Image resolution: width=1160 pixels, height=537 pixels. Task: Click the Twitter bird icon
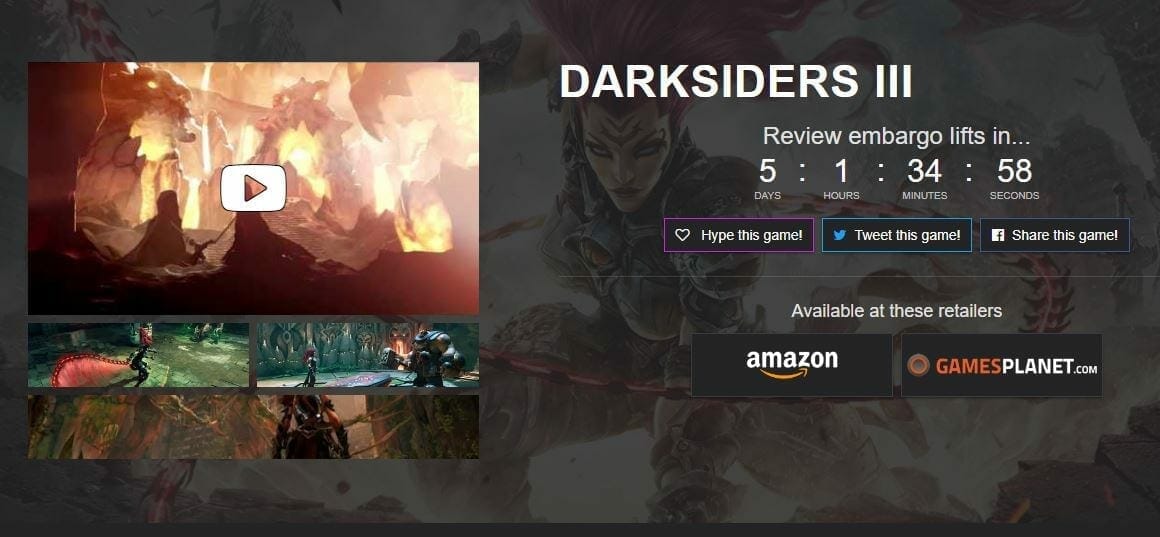[x=839, y=235]
